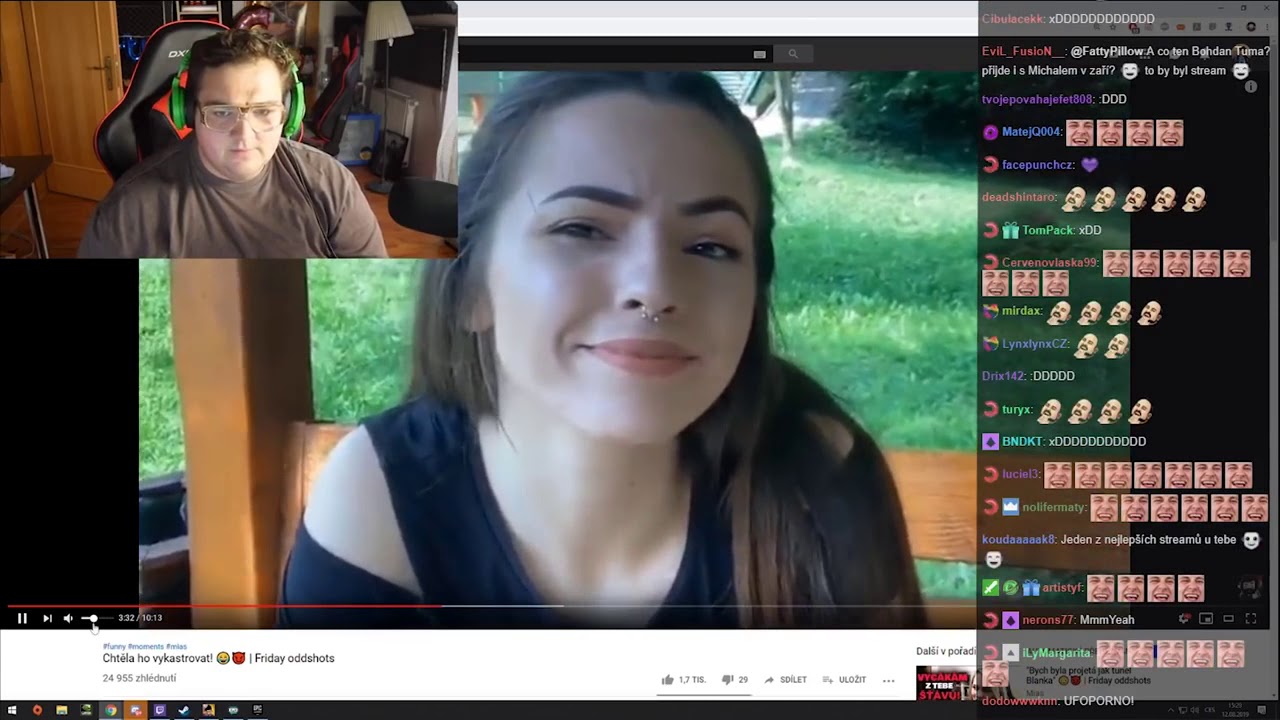The width and height of the screenshot is (1280, 720).
Task: Click the 3:32 / 10:13 time display
Action: coord(140,618)
